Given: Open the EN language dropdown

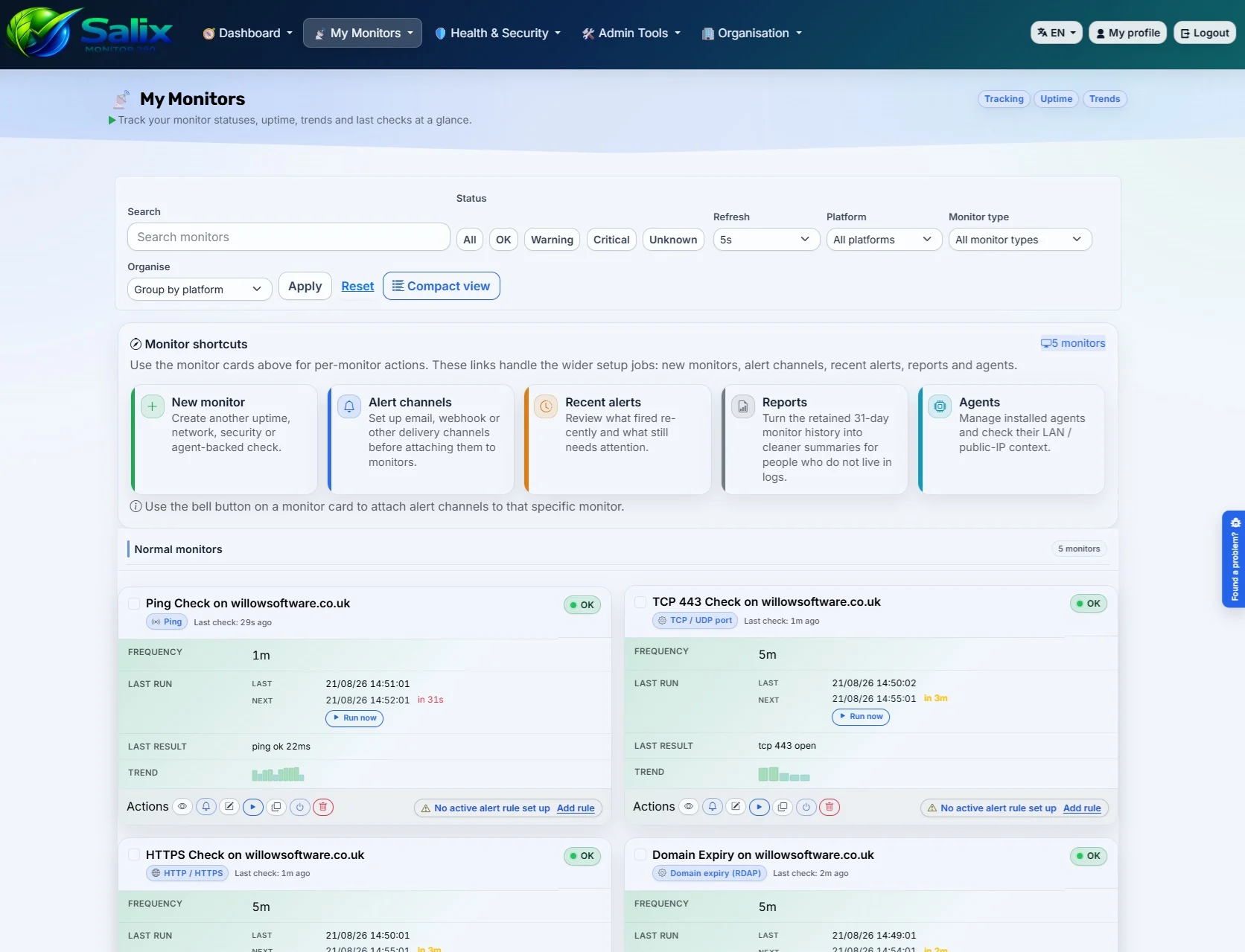Looking at the screenshot, I should (1056, 33).
